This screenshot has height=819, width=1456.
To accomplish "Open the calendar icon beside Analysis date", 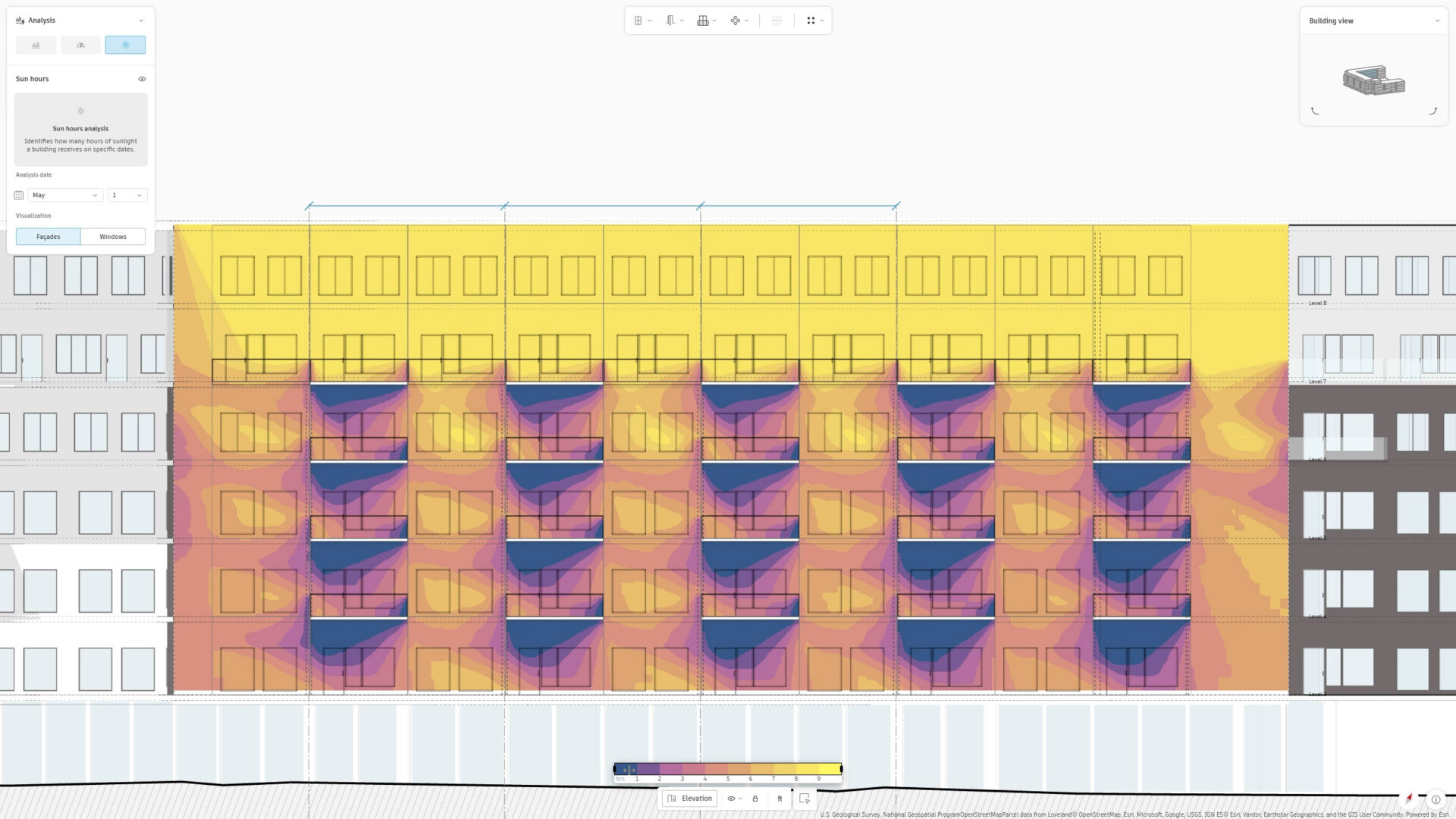I will pyautogui.click(x=18, y=195).
